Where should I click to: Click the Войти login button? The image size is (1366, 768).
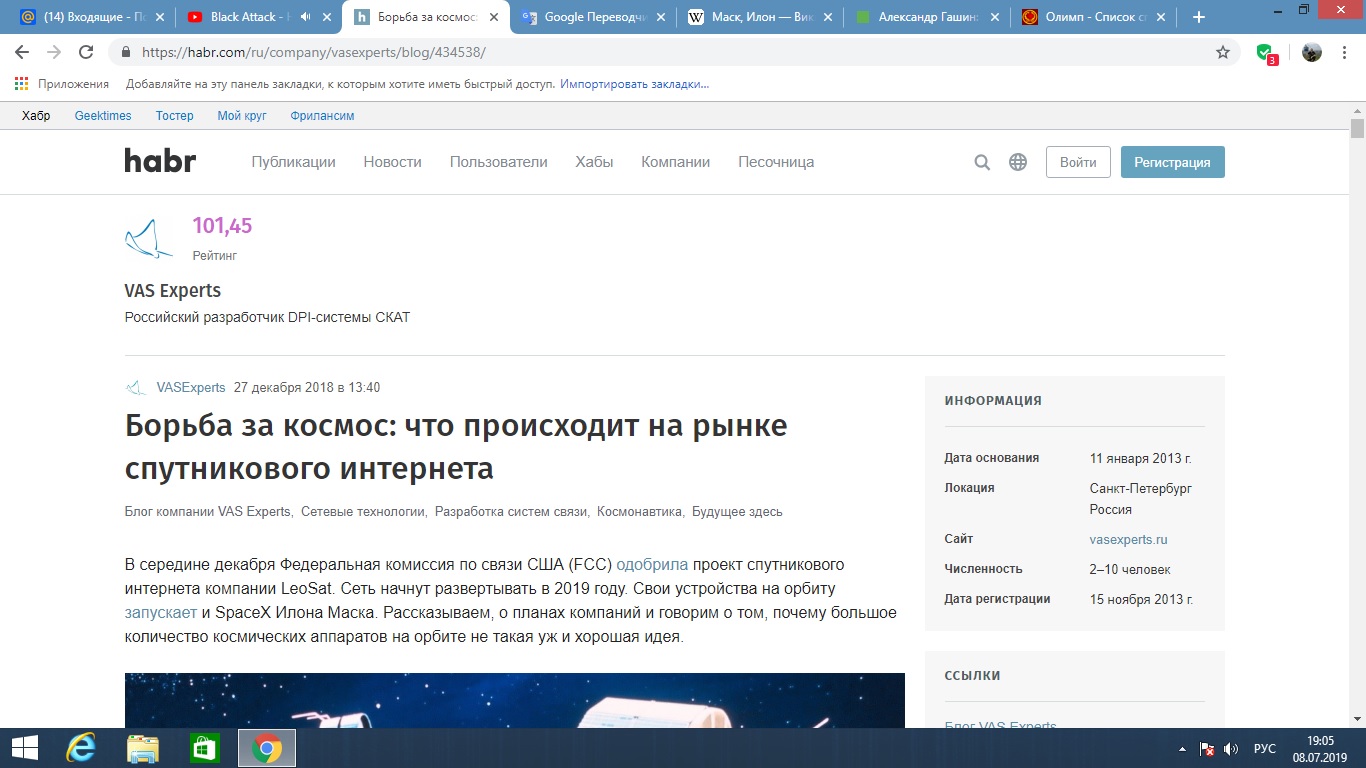[x=1078, y=162]
